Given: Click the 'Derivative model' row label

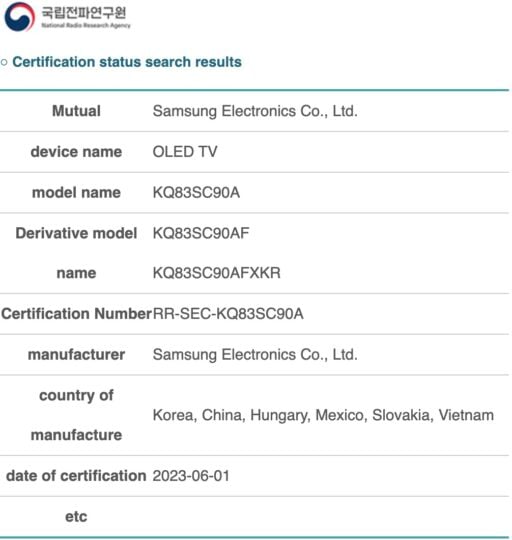Looking at the screenshot, I should click(76, 233).
